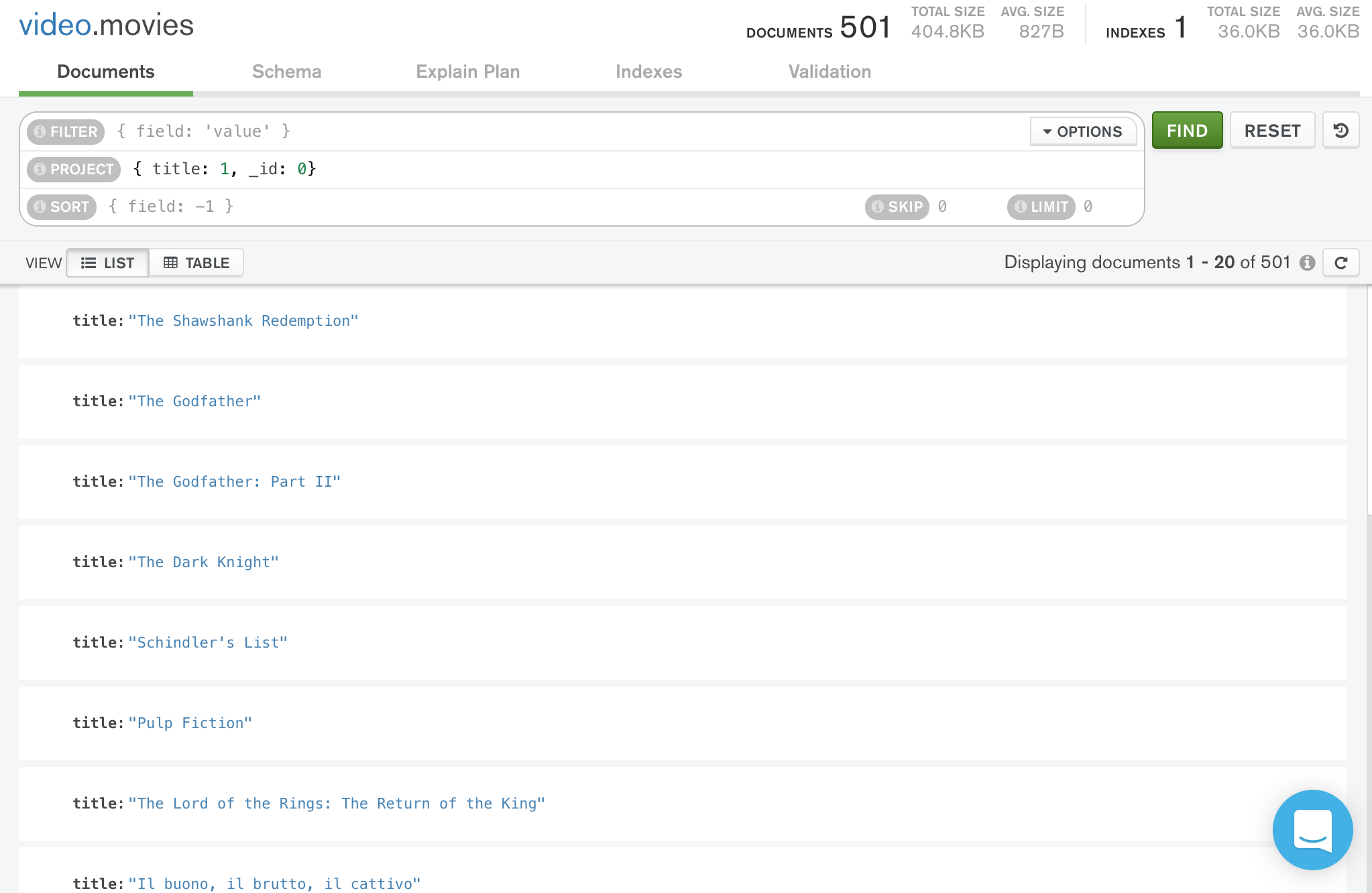Click the 827B average size value

click(1041, 32)
